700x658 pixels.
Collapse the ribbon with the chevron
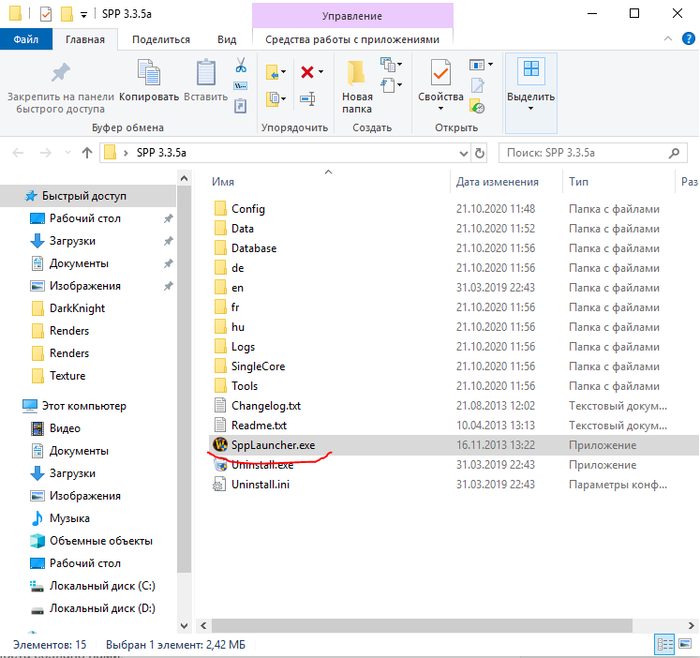click(668, 39)
